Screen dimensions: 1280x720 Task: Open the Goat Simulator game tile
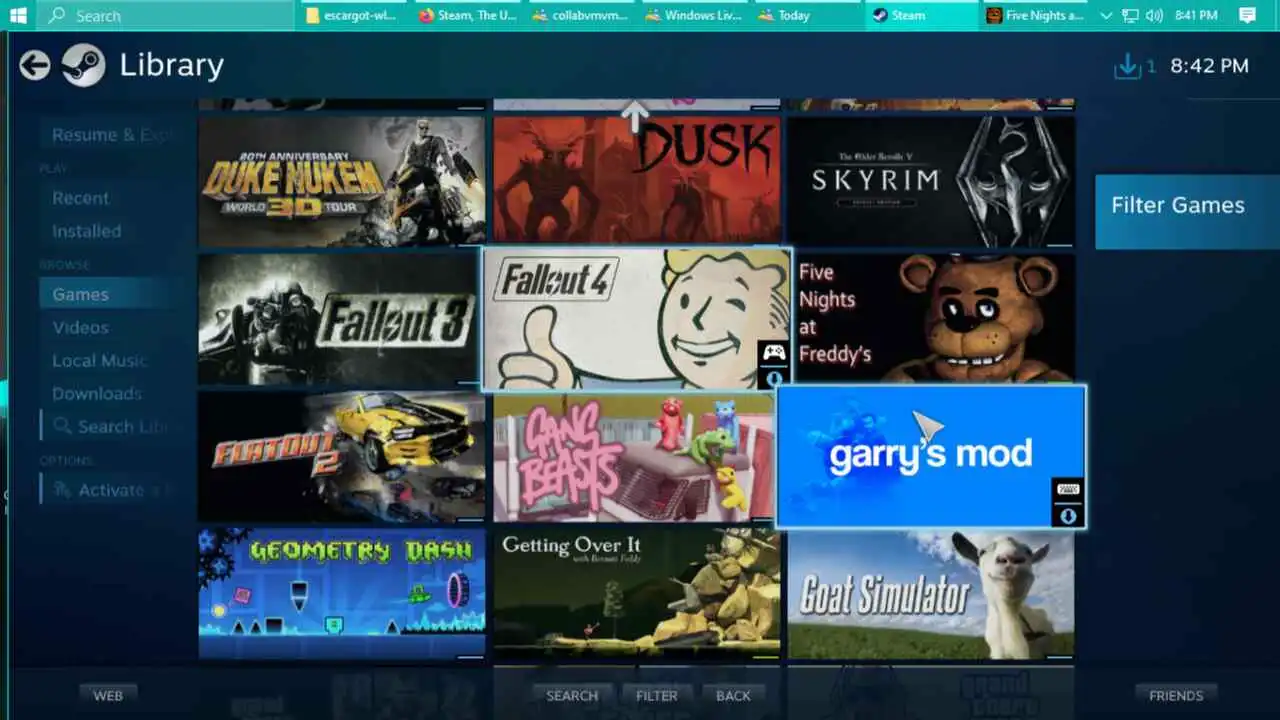931,594
